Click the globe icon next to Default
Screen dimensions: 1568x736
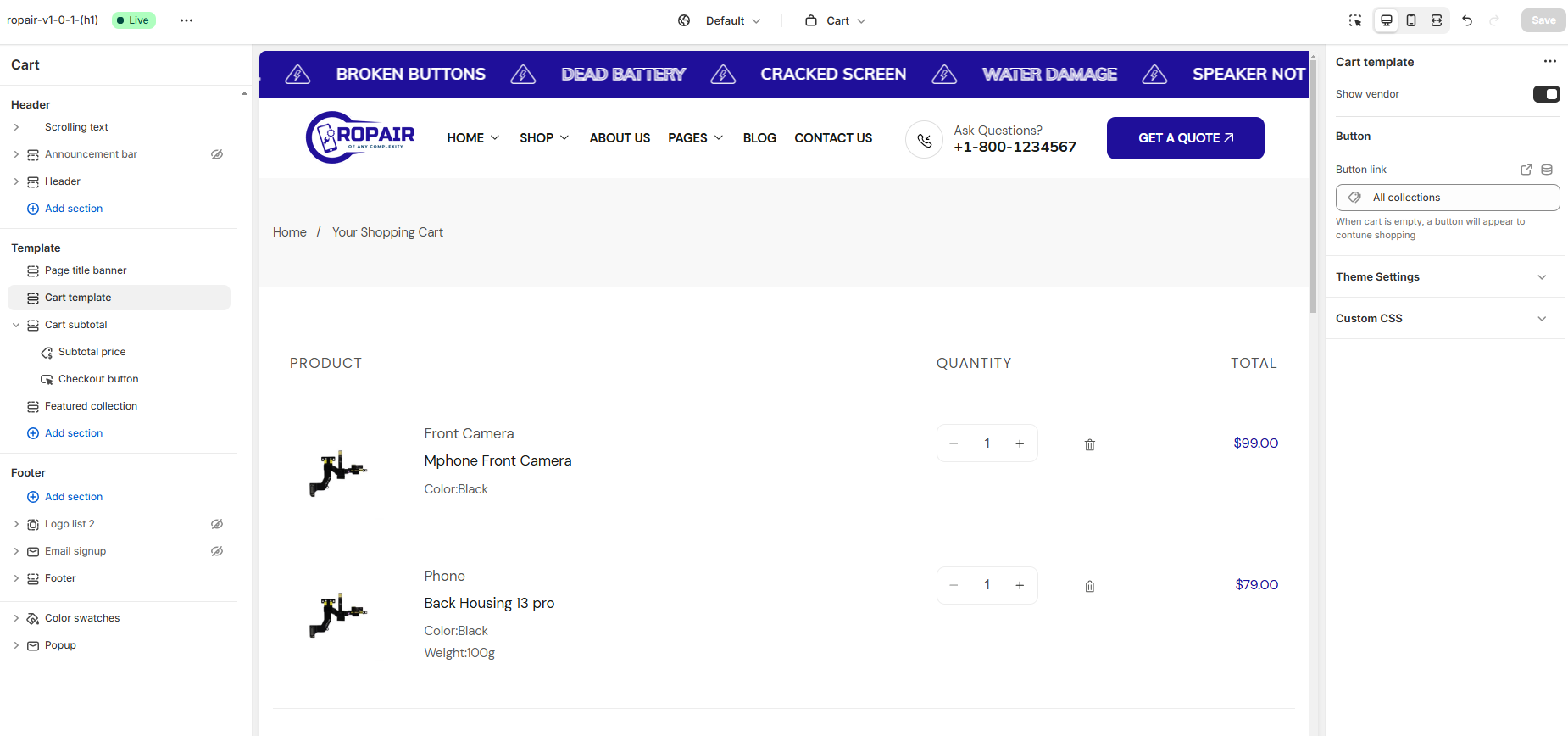click(x=684, y=20)
